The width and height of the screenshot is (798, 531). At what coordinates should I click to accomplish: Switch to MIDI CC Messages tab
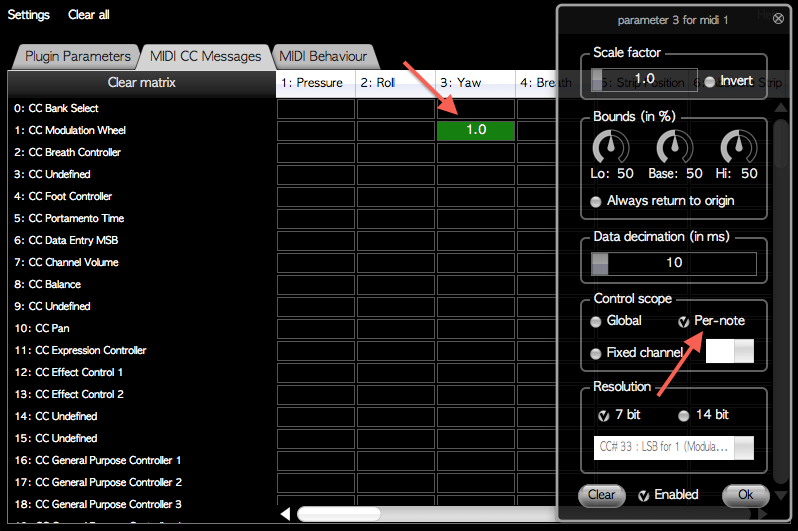205,56
